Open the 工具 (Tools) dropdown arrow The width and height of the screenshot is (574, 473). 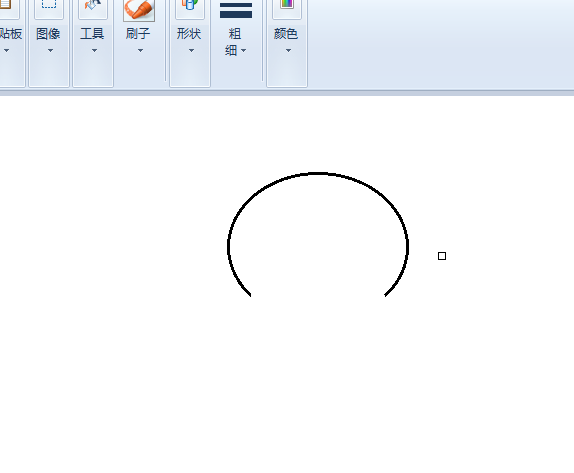pyautogui.click(x=94, y=51)
